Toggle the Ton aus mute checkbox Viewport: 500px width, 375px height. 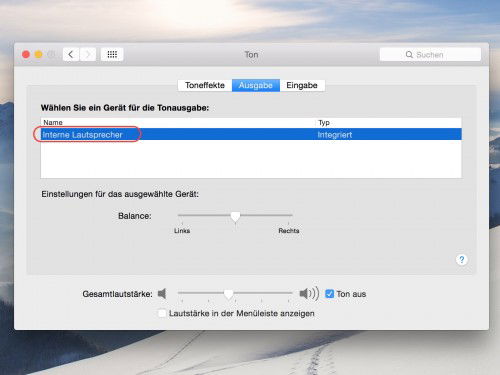pos(329,294)
